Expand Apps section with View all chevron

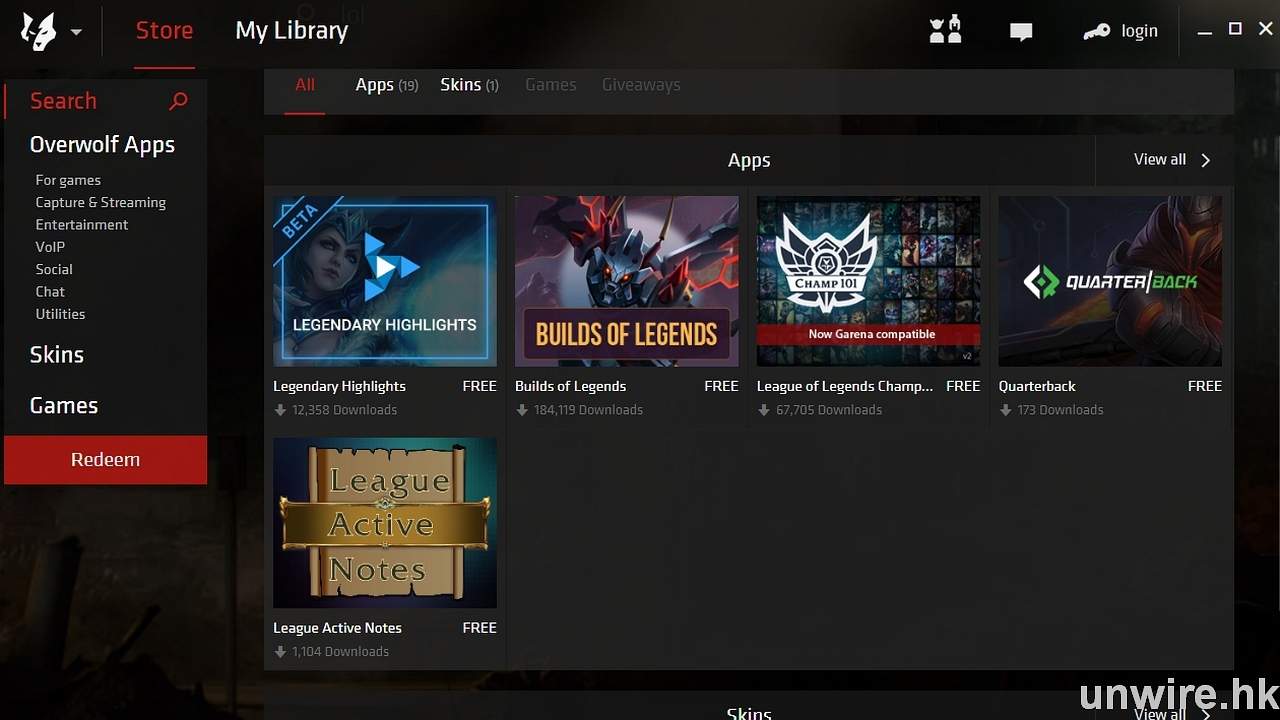click(1205, 160)
